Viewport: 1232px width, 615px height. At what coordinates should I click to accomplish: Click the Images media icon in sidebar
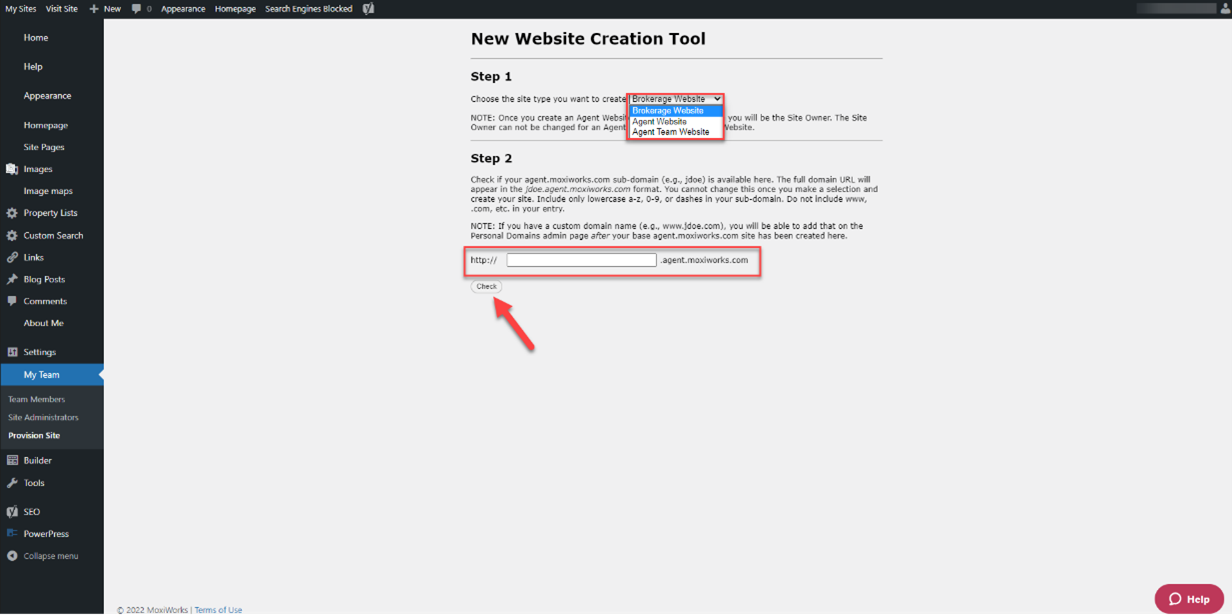pyautogui.click(x=12, y=169)
